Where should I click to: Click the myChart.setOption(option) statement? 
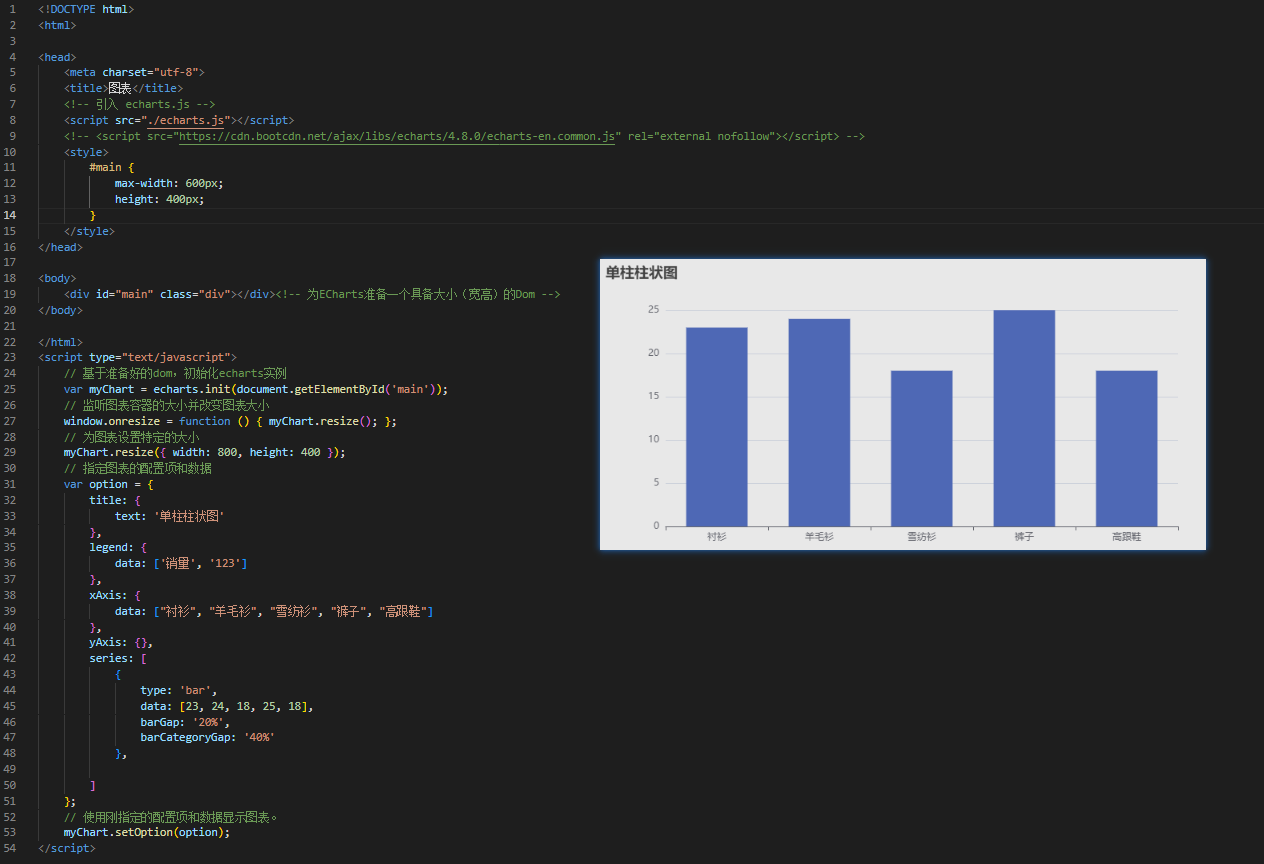point(147,832)
